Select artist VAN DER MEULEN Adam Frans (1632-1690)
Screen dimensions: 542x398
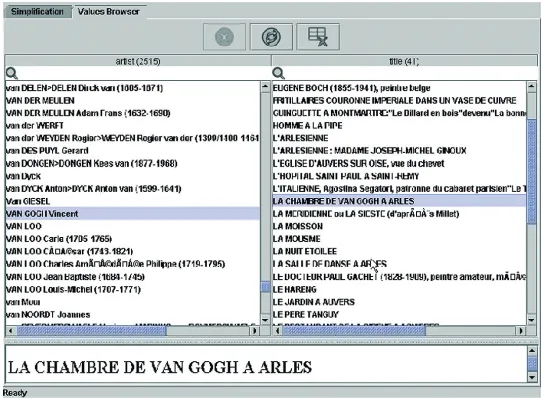coord(133,113)
